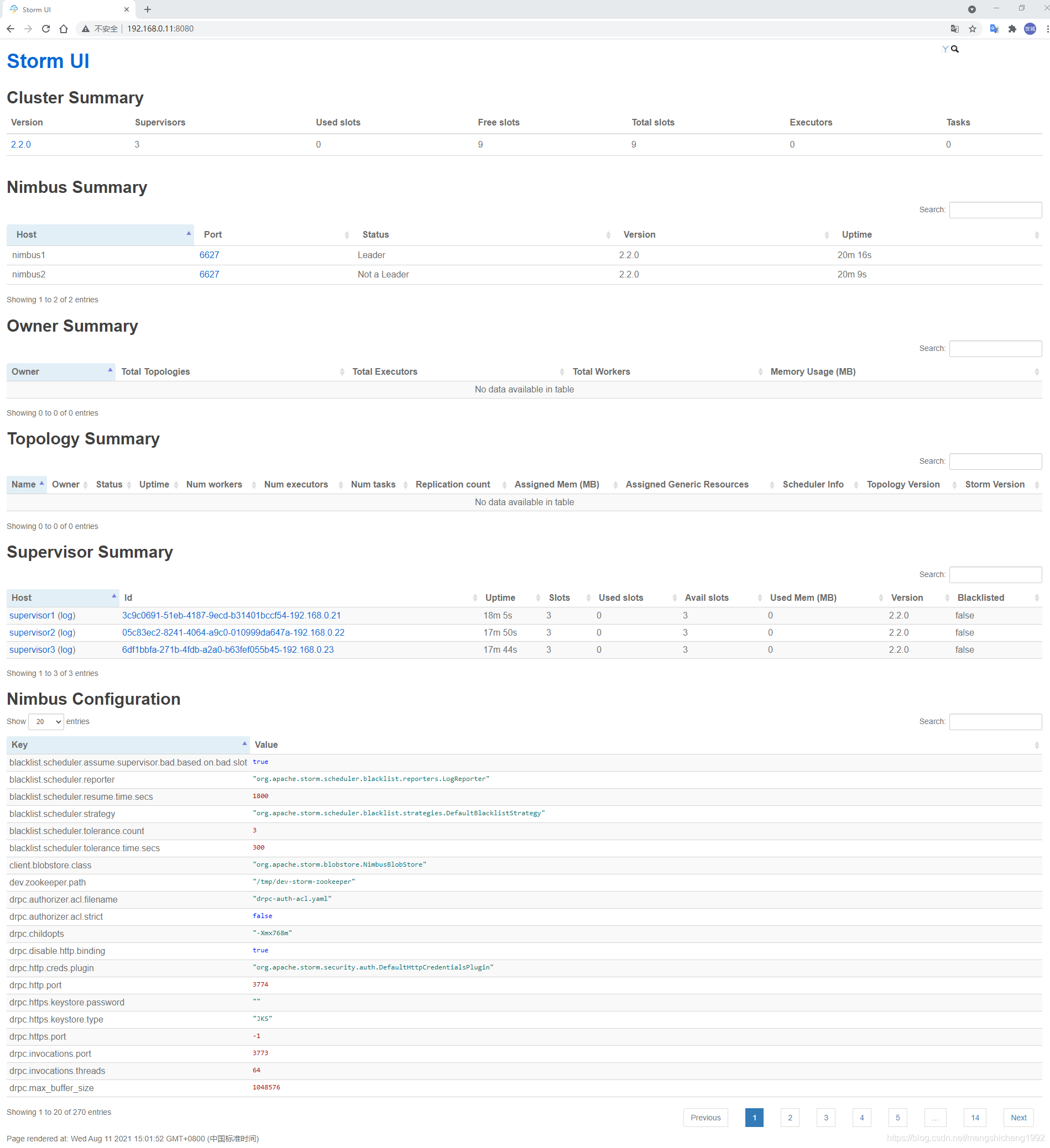
Task: Sort Topology Summary by Scheduler Info
Action: pos(819,484)
